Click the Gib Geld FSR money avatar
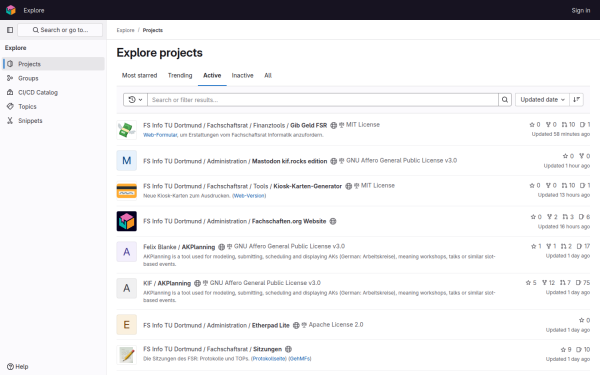Viewport: 600px width, 375px height. click(127, 130)
